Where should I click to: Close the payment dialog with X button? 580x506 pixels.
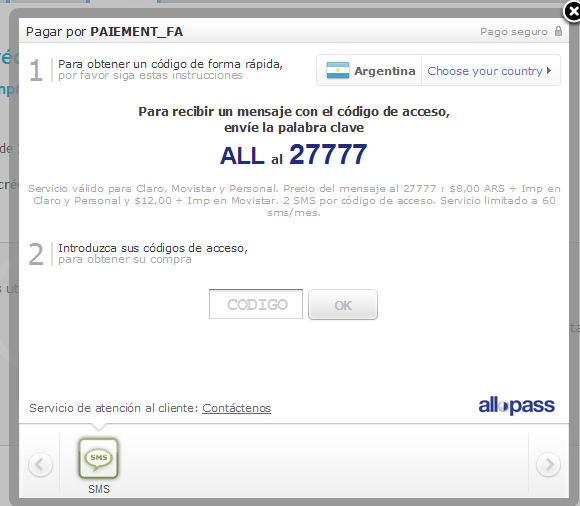point(572,11)
